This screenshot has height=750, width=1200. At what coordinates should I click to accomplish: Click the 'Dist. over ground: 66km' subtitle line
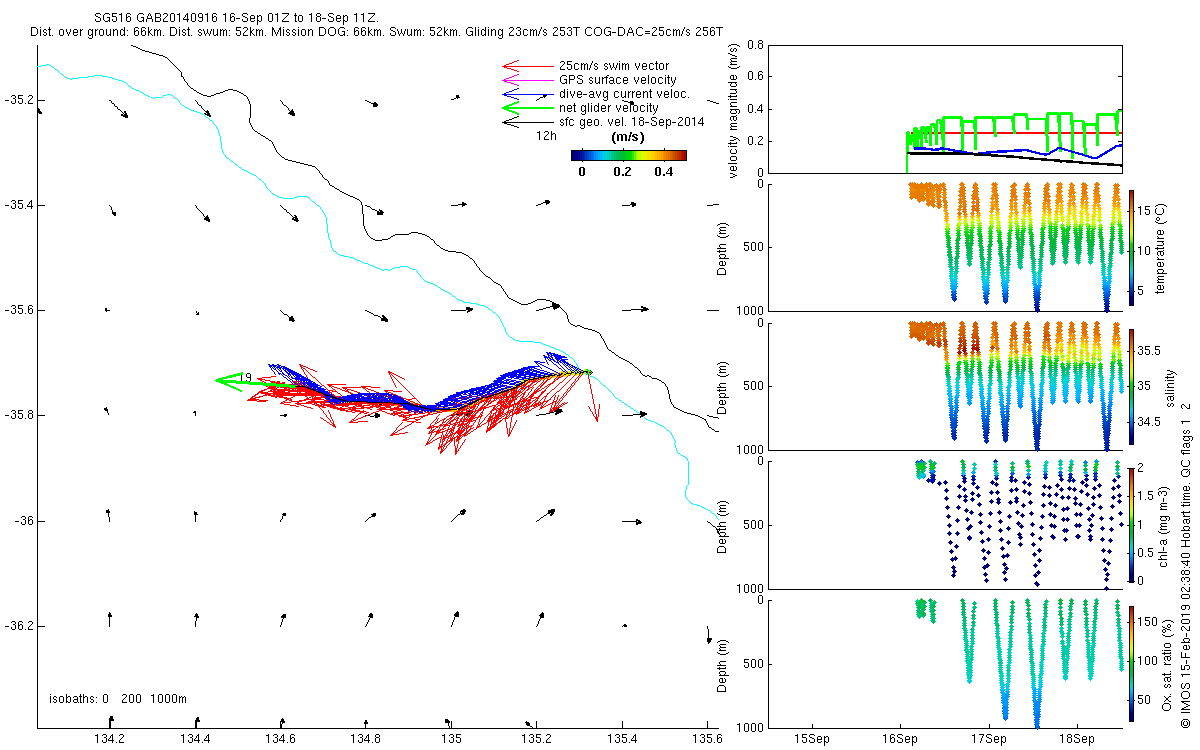tap(376, 32)
